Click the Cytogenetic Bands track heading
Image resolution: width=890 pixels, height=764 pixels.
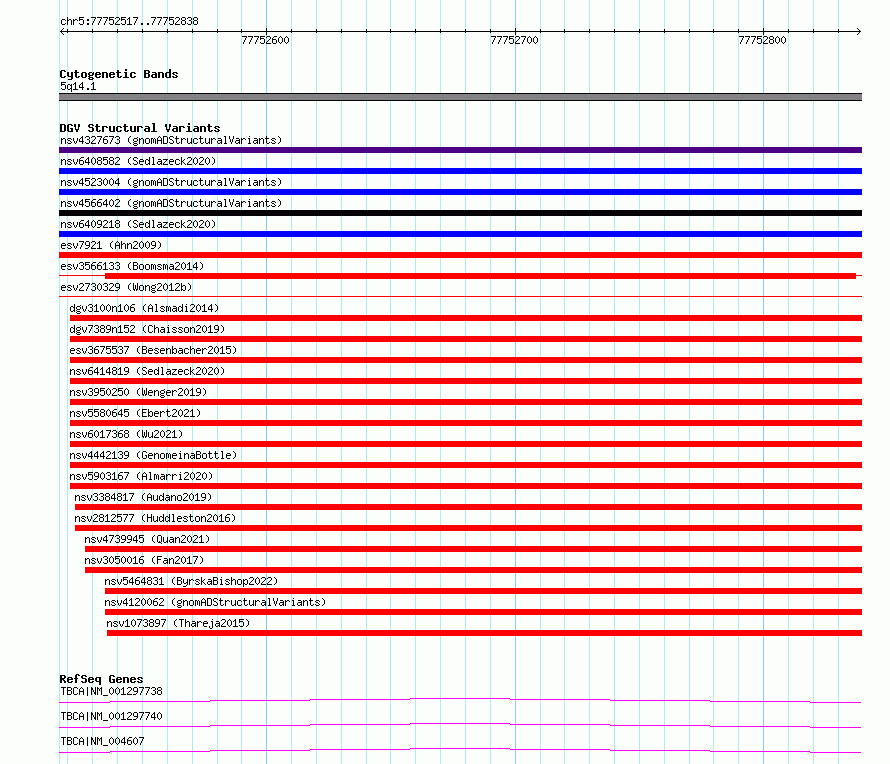(x=119, y=74)
